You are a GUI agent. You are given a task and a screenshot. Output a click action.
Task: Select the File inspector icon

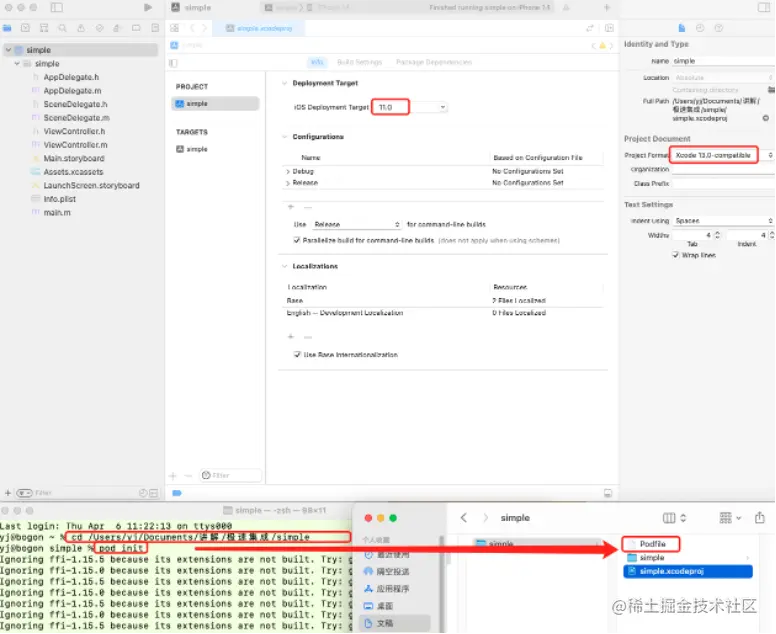[681, 28]
